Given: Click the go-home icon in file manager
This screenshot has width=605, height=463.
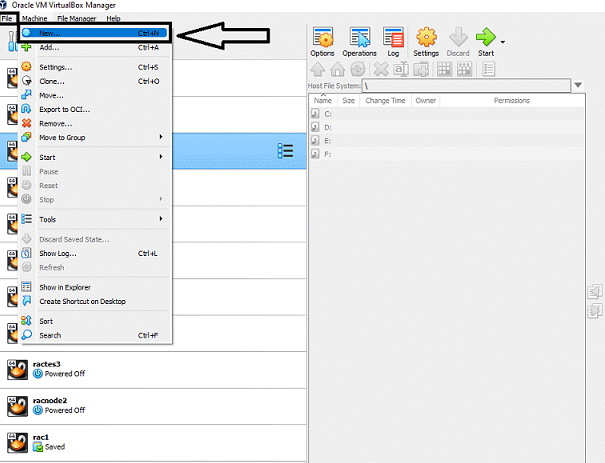Looking at the screenshot, I should pos(338,69).
